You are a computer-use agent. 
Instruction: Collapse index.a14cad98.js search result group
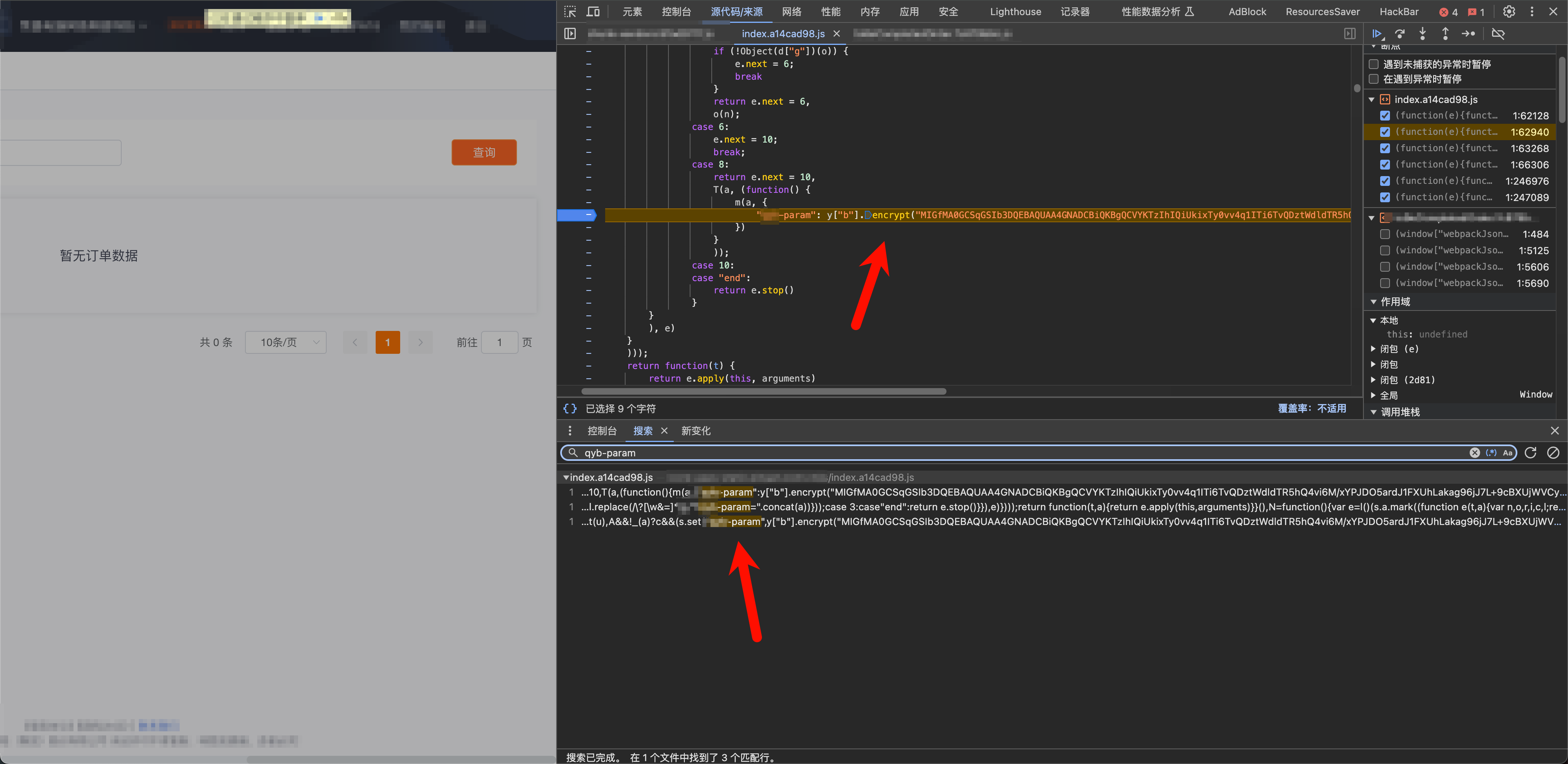pyautogui.click(x=566, y=478)
